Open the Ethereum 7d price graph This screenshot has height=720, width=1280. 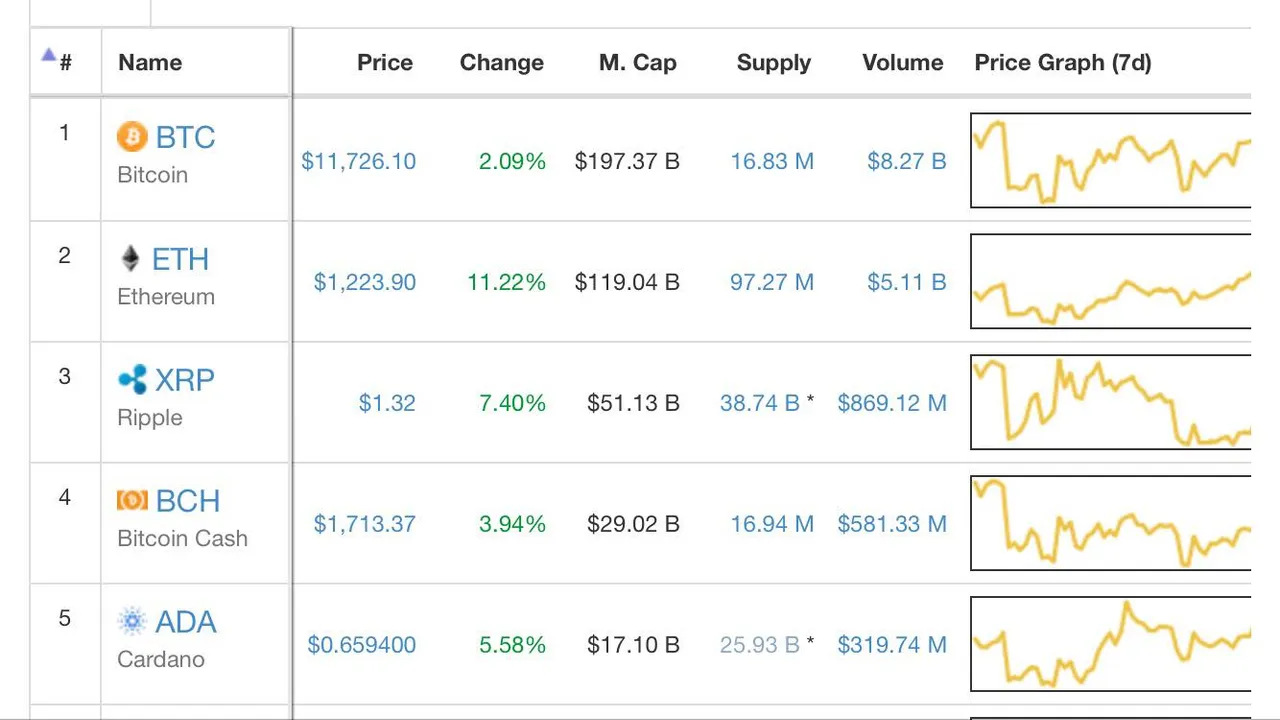(1110, 281)
